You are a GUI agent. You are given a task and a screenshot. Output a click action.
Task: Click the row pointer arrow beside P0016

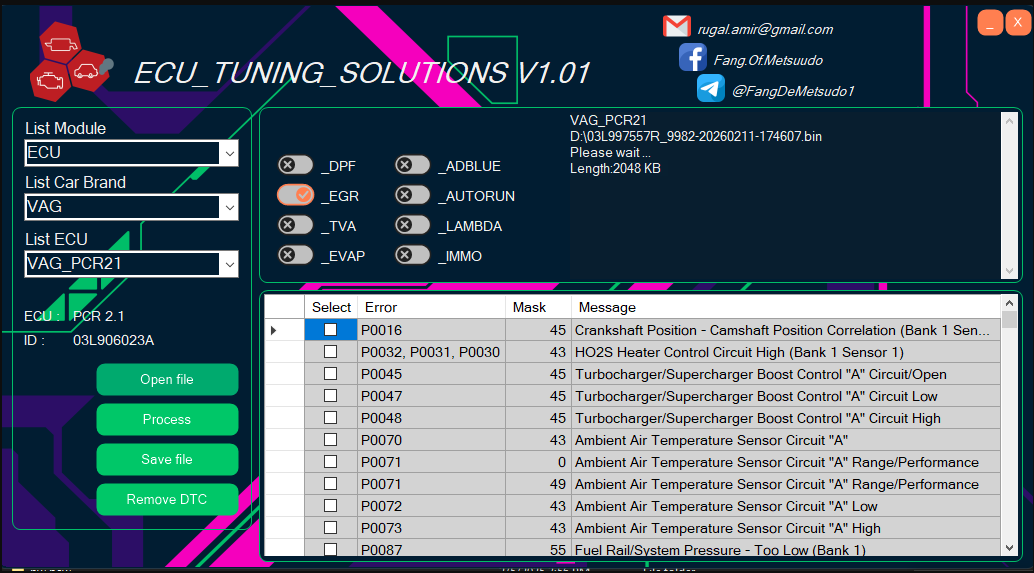274,330
